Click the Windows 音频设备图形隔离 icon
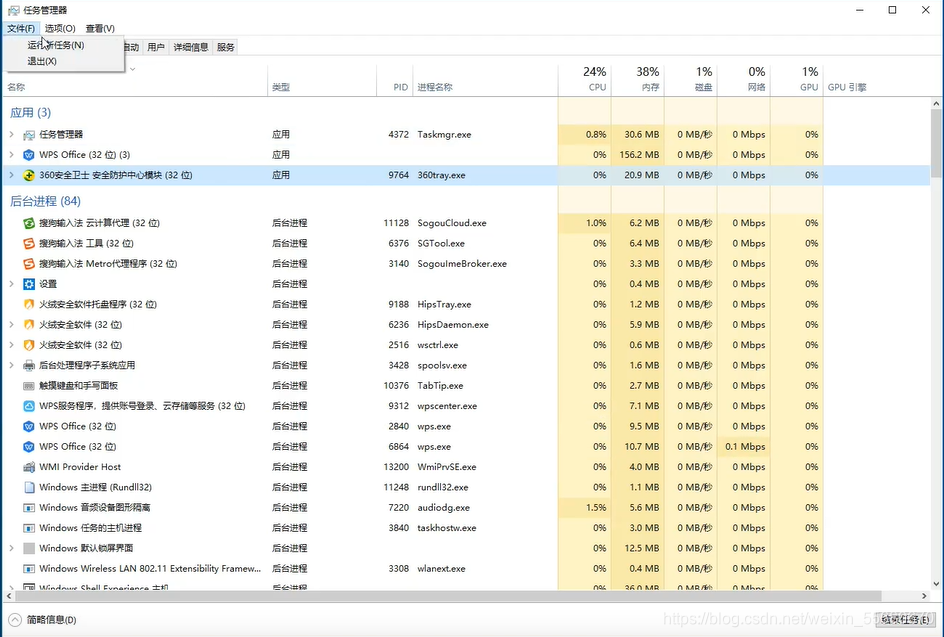The width and height of the screenshot is (944, 637). [x=29, y=508]
